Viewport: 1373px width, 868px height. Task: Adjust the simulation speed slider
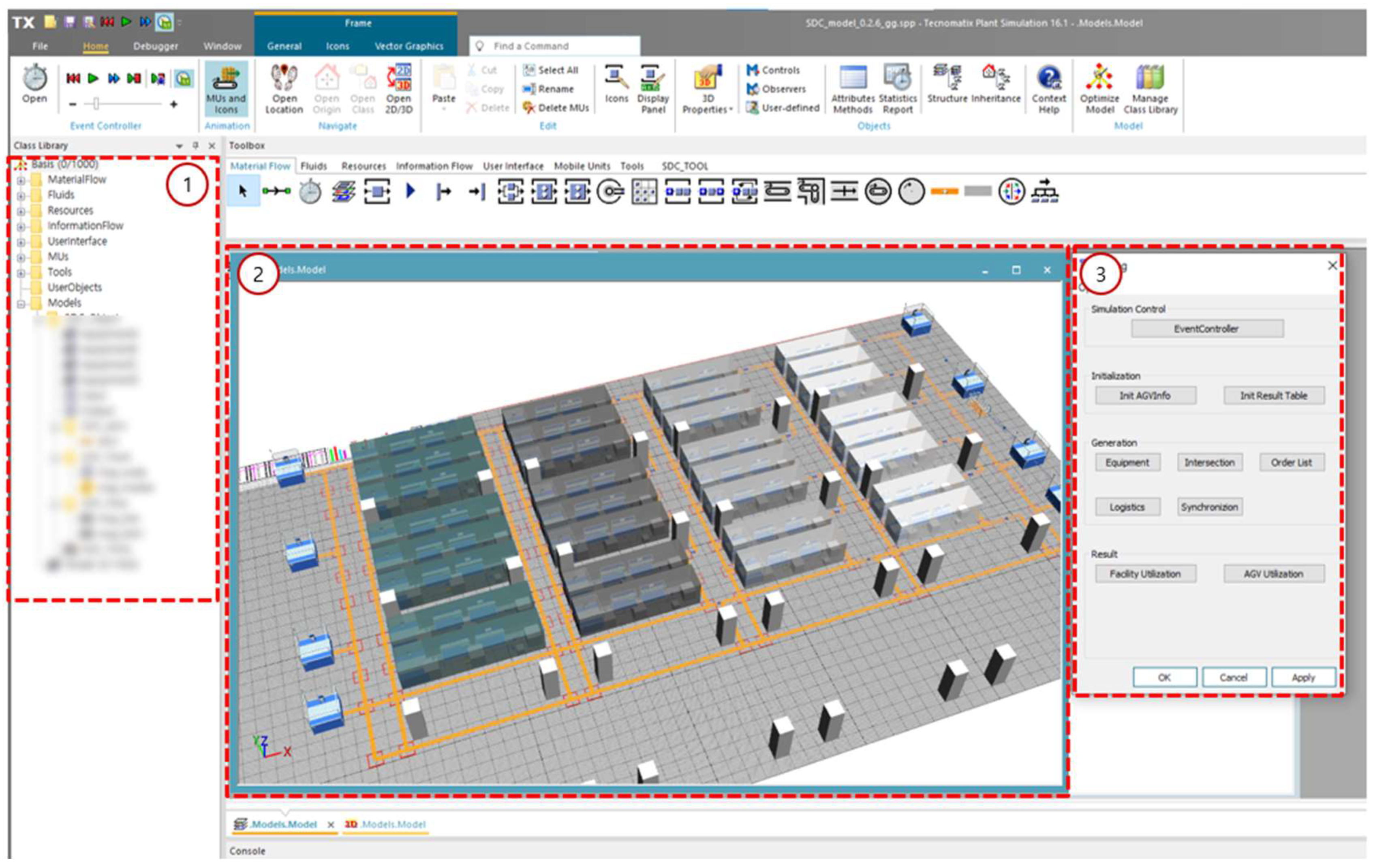tap(96, 104)
